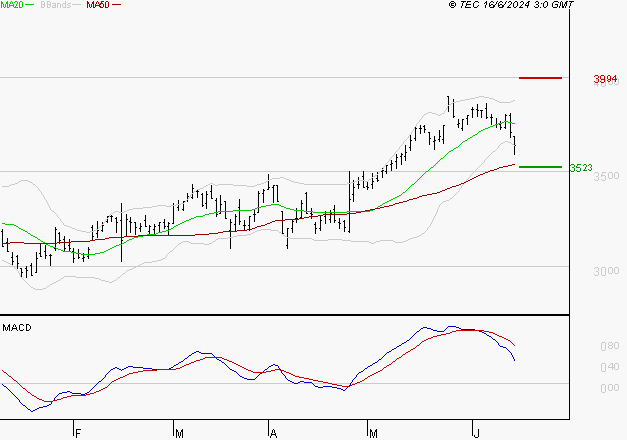Click the second M month label near J
Screen dimensions: 627x440
click(373, 433)
